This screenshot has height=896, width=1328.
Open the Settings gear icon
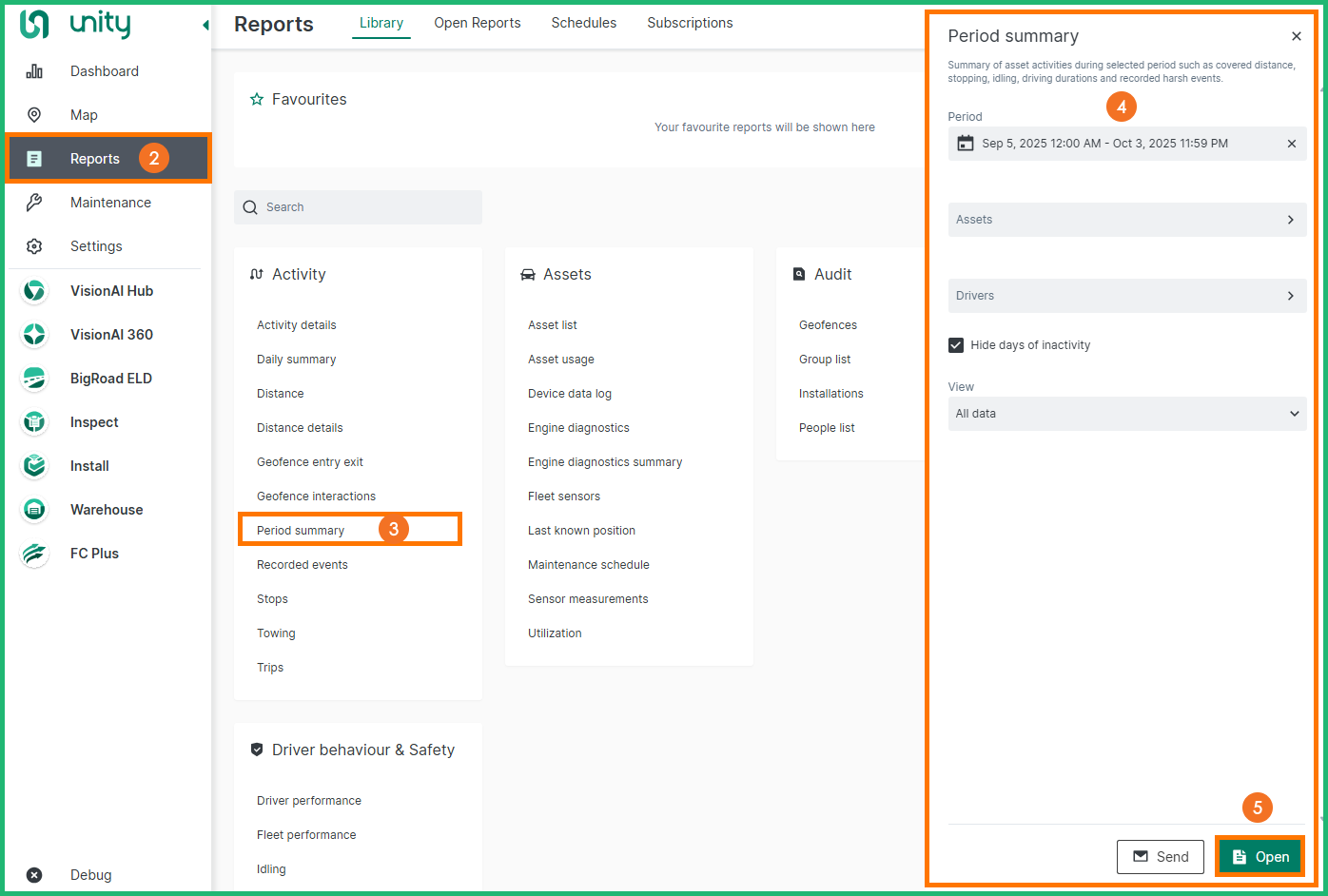34,246
